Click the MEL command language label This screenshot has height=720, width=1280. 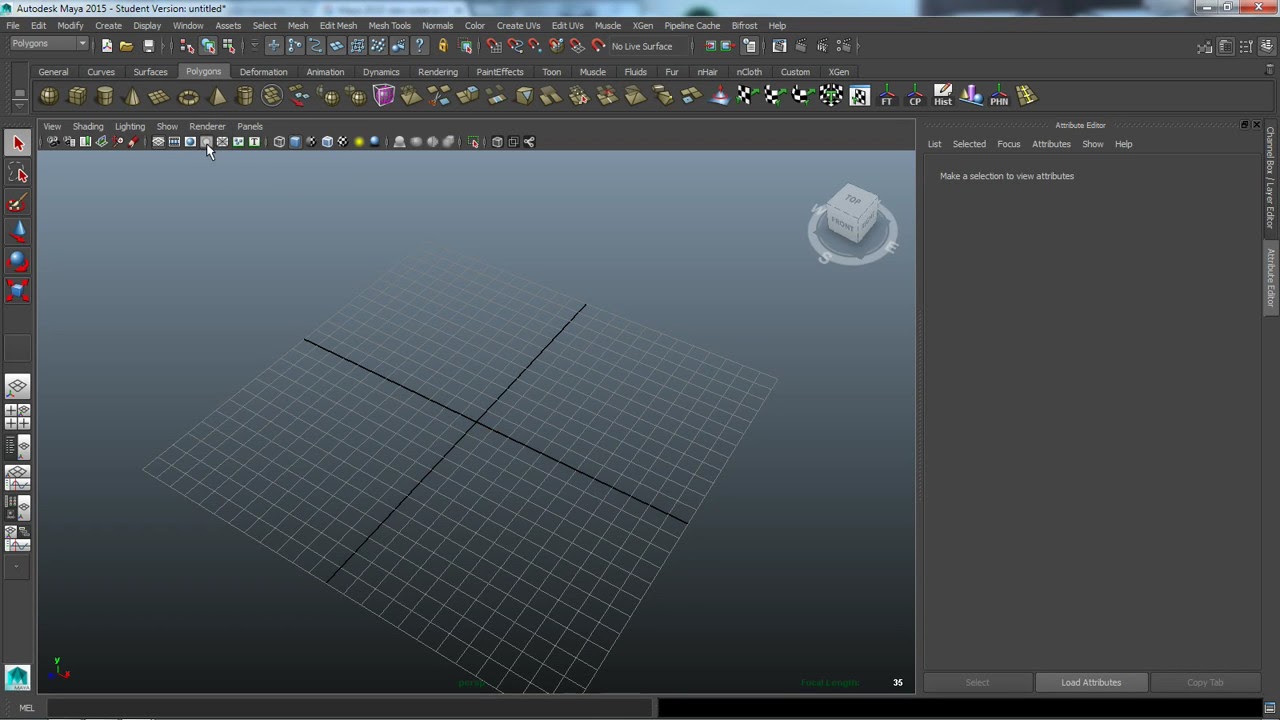(x=27, y=708)
